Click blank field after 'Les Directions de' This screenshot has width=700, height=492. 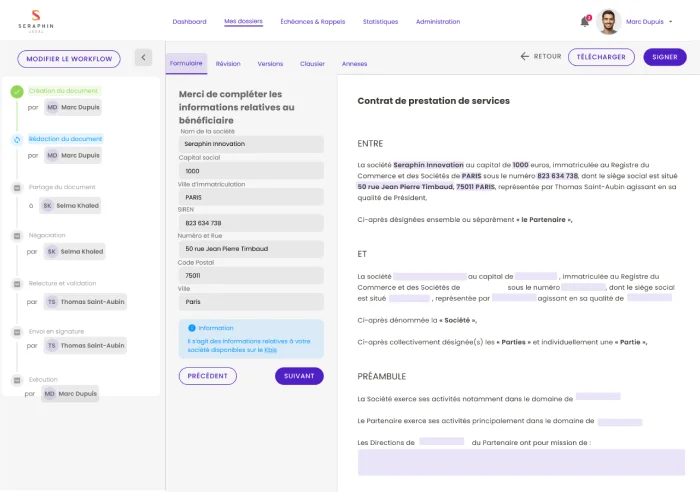pyautogui.click(x=442, y=442)
